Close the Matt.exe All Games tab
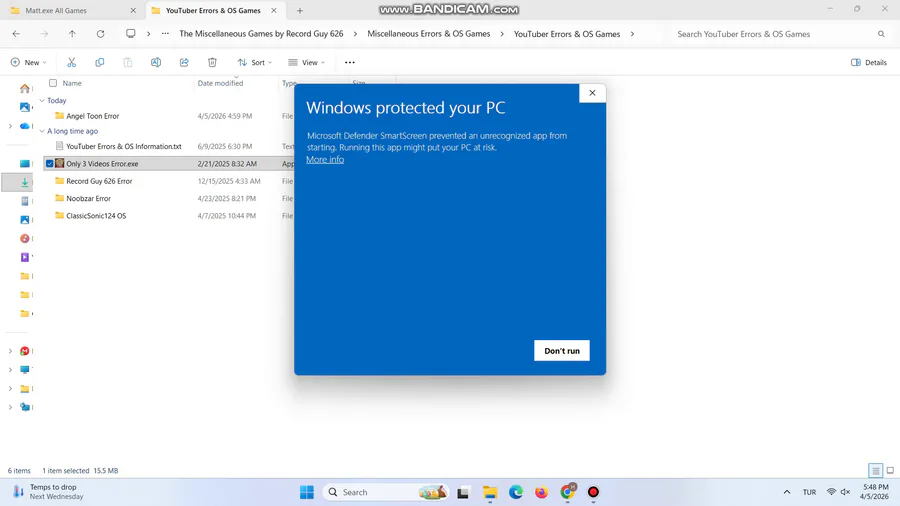900x506 pixels. [133, 10]
